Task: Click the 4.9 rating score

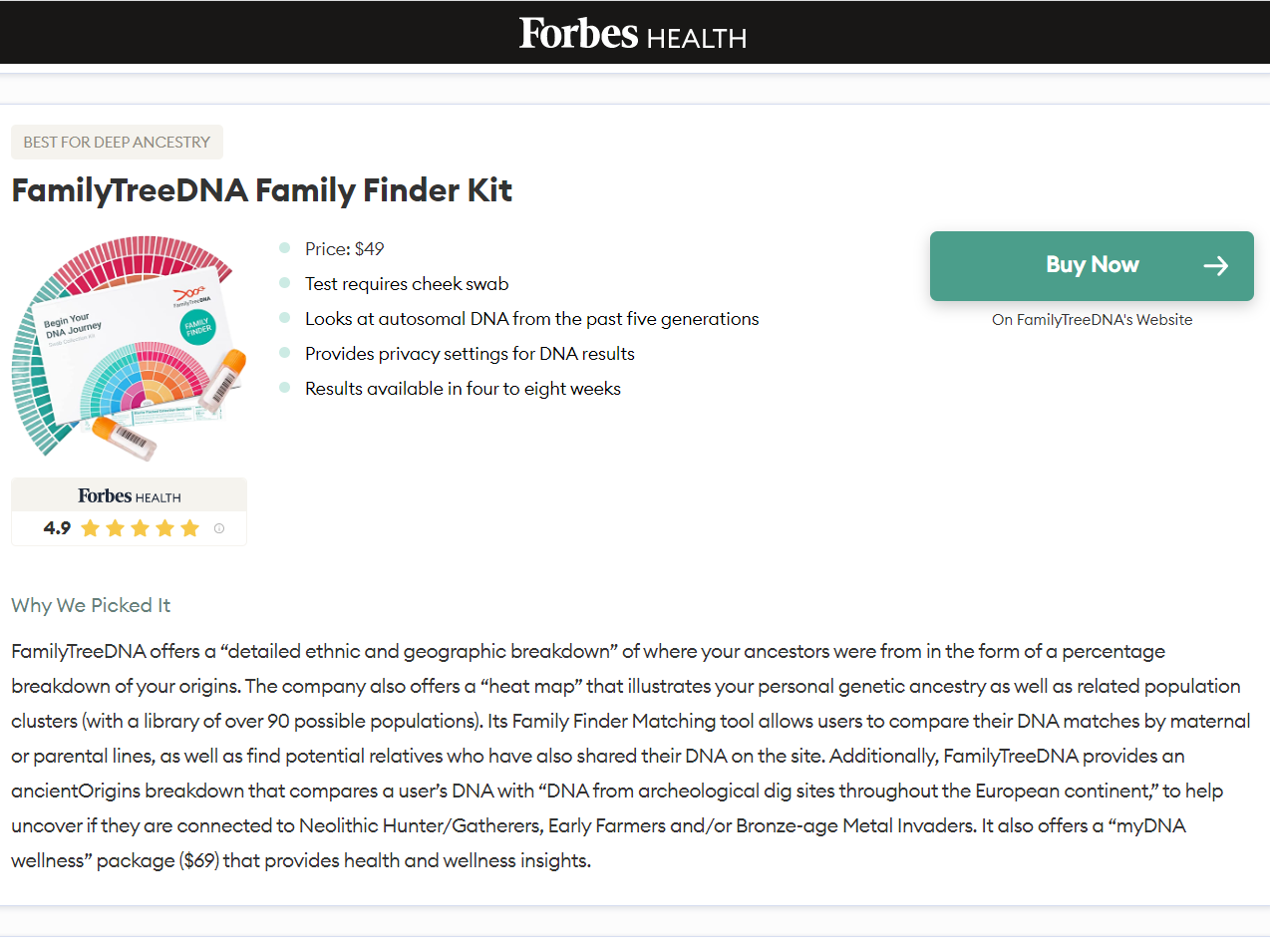Action: coord(57,528)
